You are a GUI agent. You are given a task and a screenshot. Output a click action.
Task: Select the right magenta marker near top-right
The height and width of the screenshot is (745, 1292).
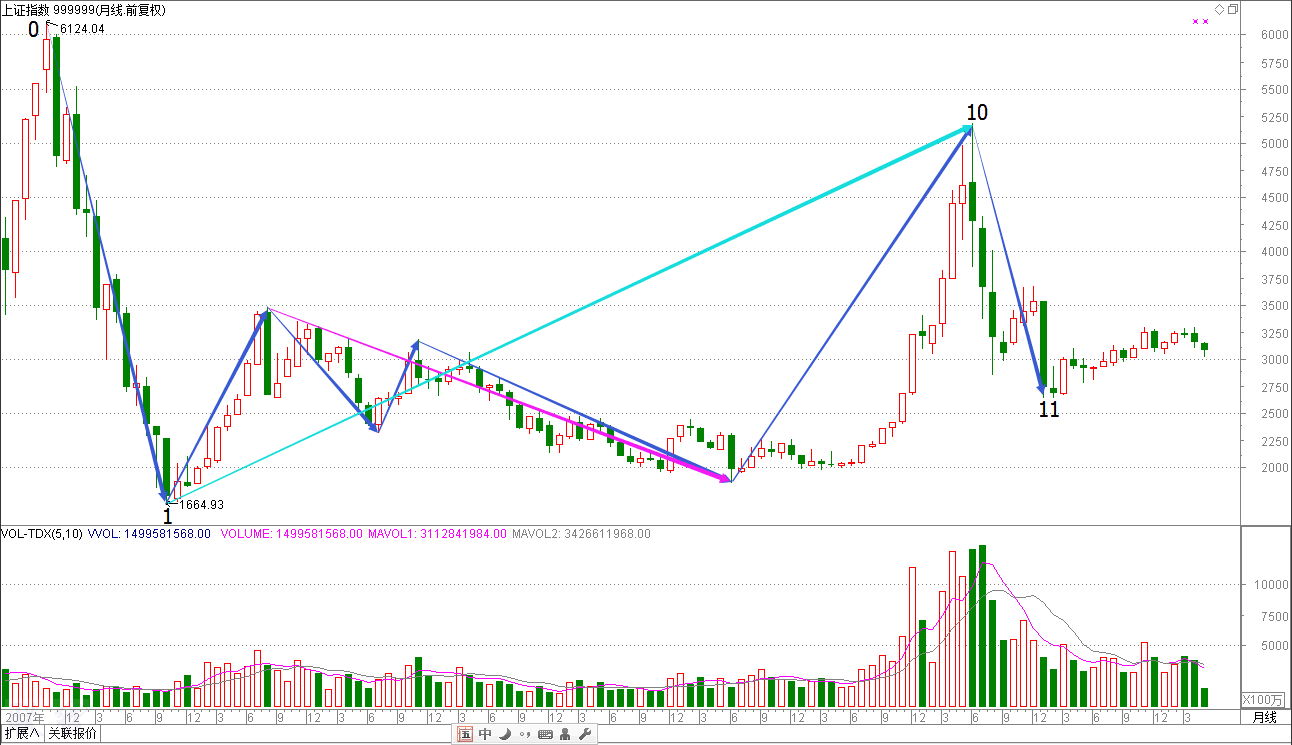point(1206,21)
